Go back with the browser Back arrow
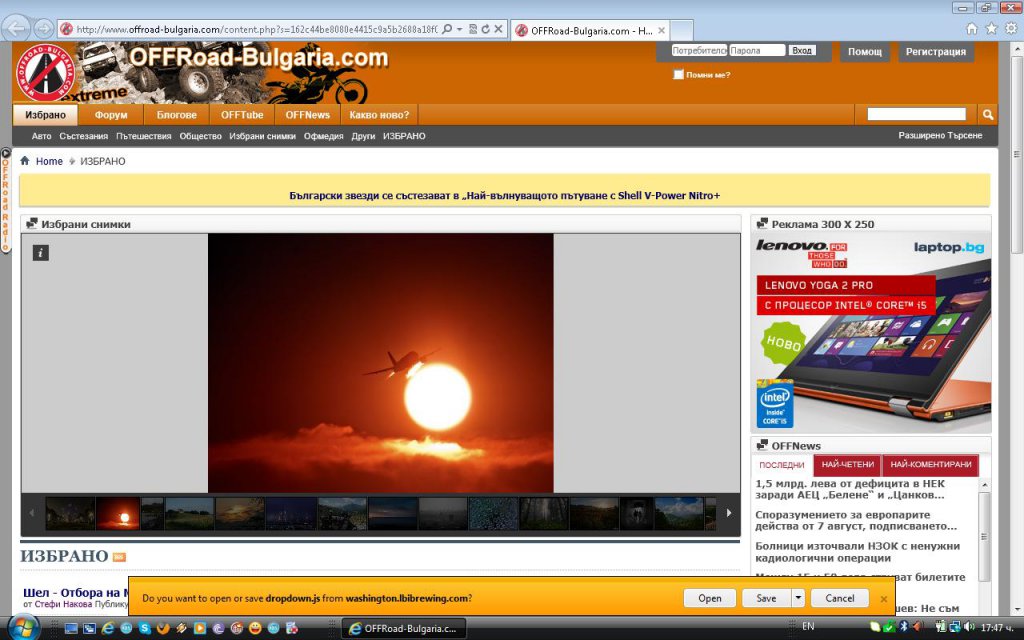 16,28
